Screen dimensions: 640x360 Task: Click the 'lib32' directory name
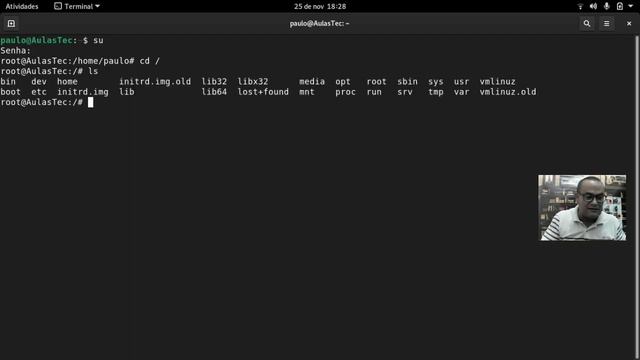(x=214, y=82)
